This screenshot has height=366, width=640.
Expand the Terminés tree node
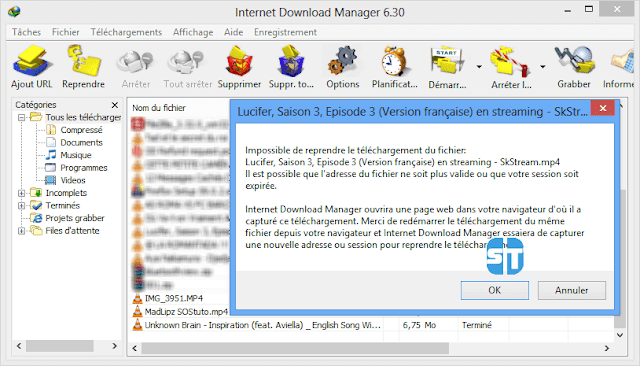click(x=22, y=206)
